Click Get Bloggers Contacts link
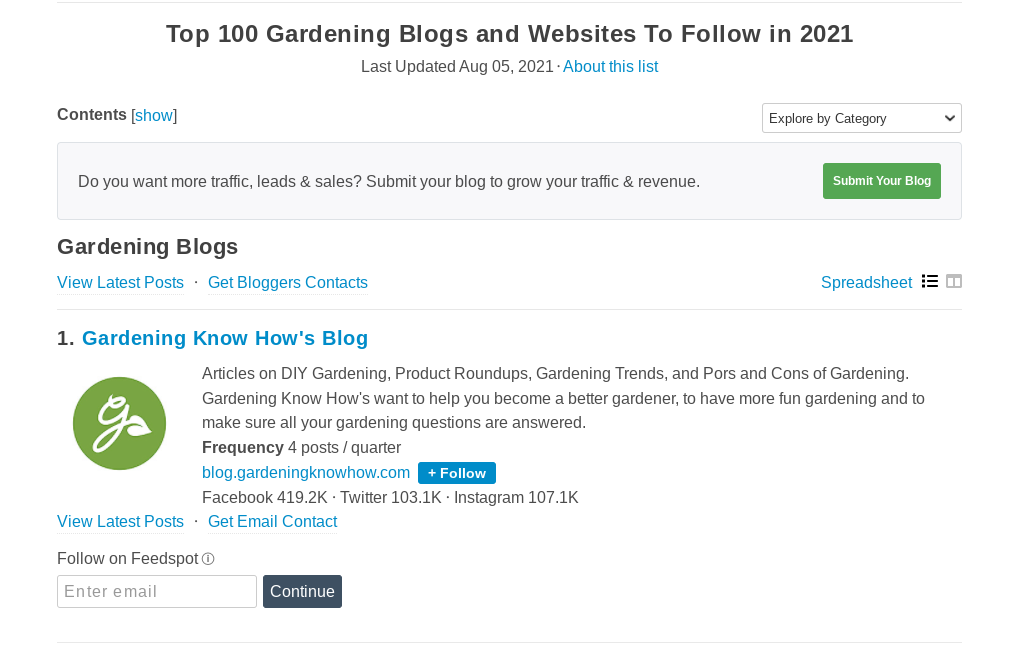1013x659 pixels. coord(288,283)
